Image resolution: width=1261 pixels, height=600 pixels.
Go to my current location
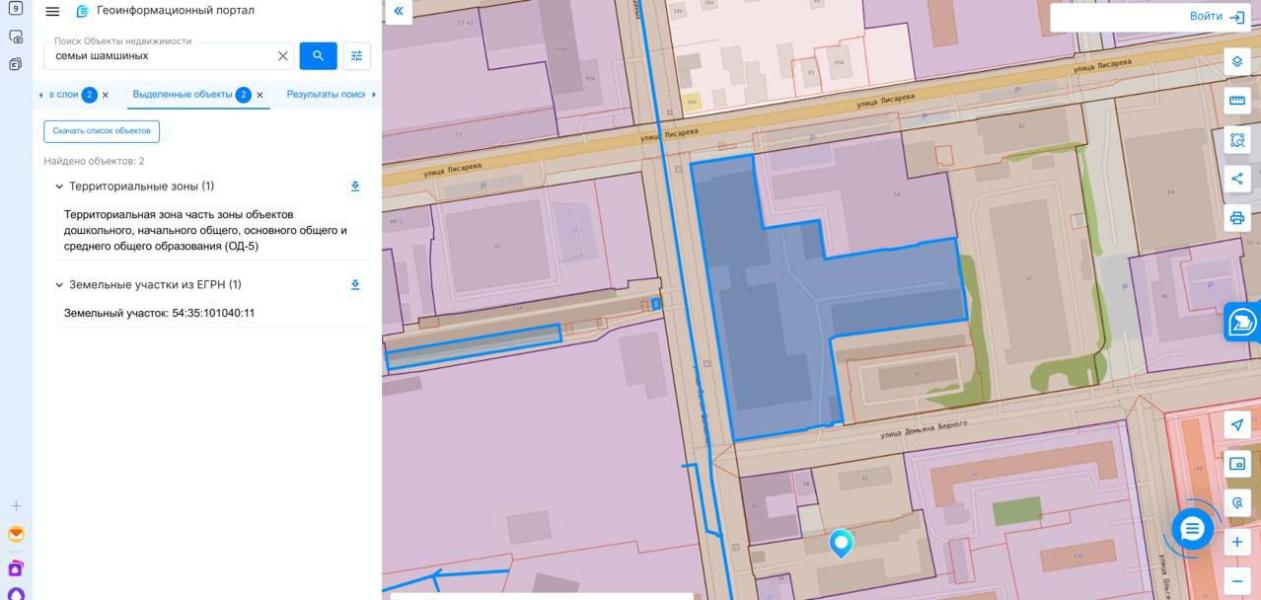(x=1237, y=425)
